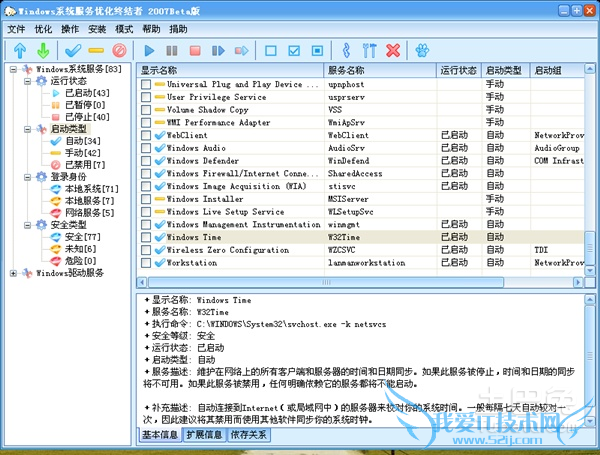Start the service with the play icon
Image resolution: width=600 pixels, height=455 pixels.
coord(149,51)
